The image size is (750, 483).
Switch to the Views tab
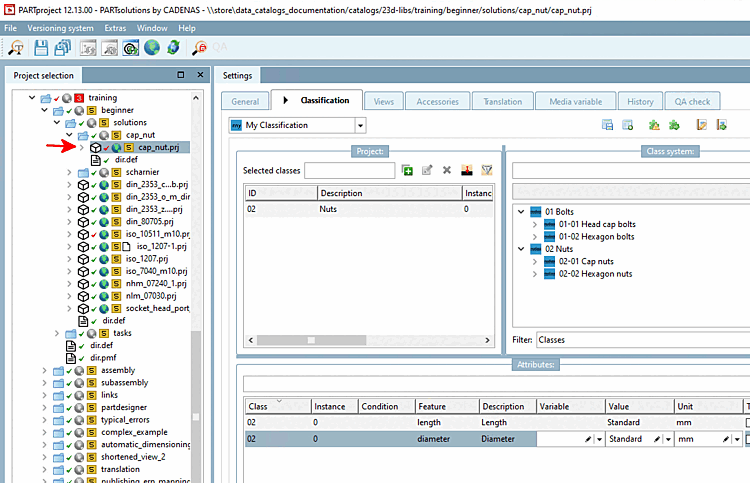(384, 101)
